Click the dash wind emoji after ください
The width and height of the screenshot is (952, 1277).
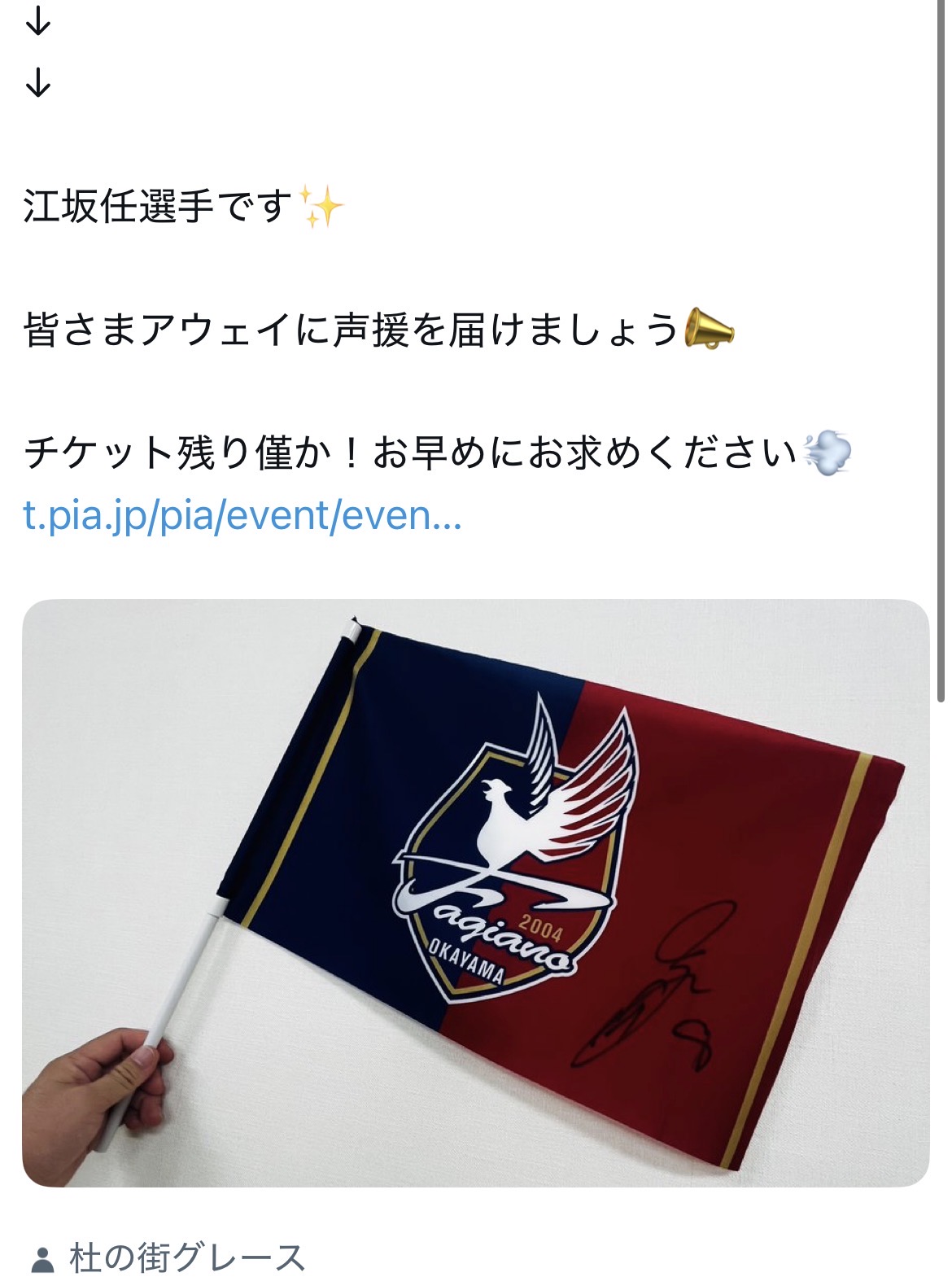click(827, 453)
